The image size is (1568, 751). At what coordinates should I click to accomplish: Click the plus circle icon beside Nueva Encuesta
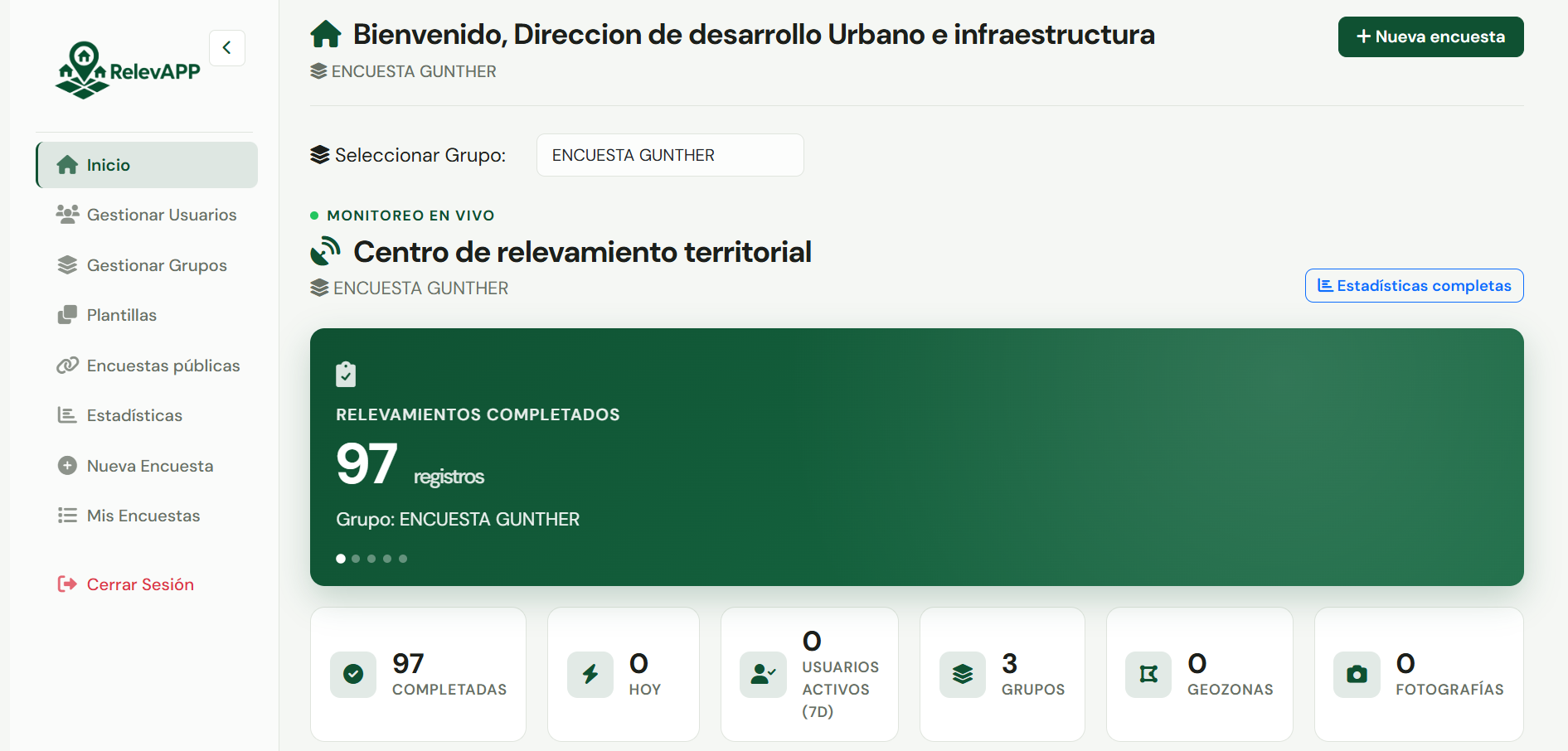(67, 466)
